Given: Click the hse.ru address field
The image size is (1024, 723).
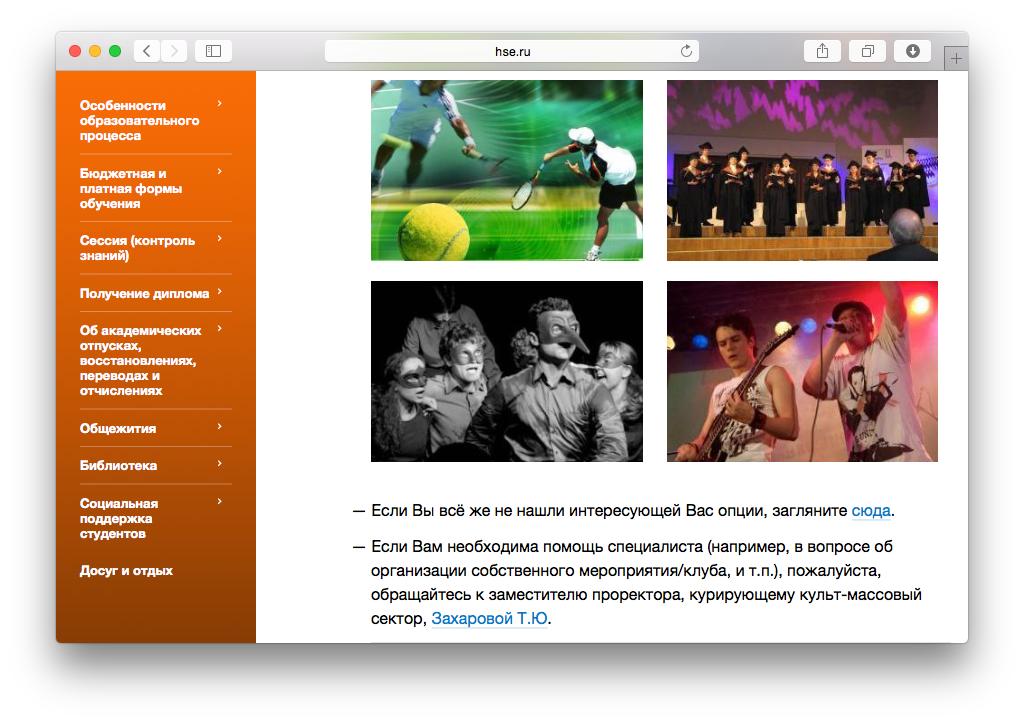Looking at the screenshot, I should coord(510,51).
